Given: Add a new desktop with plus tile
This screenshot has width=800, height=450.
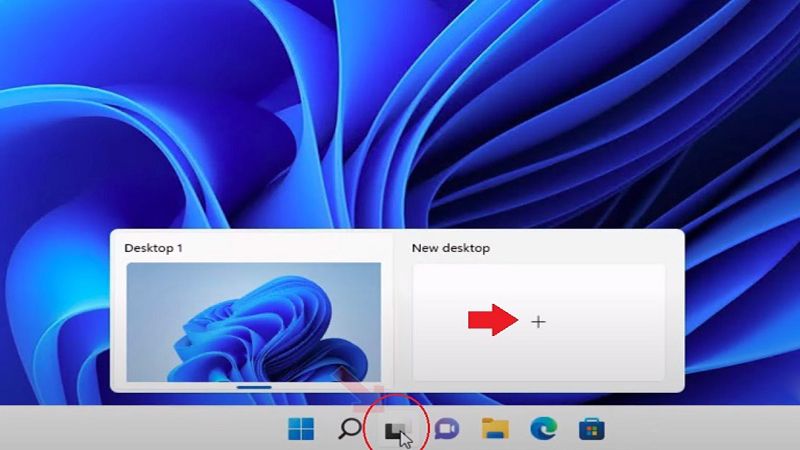Looking at the screenshot, I should (539, 322).
